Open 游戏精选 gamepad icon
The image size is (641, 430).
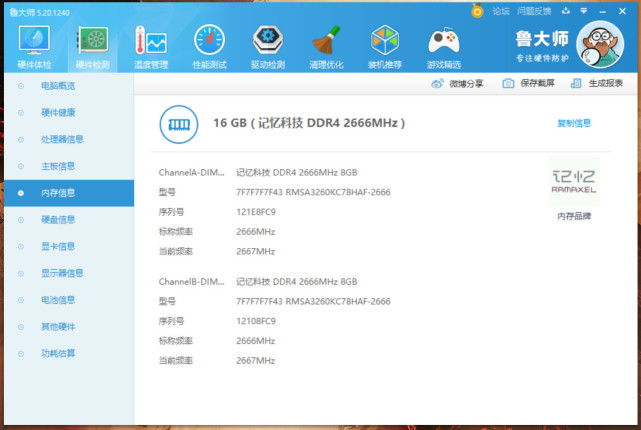[x=444, y=47]
